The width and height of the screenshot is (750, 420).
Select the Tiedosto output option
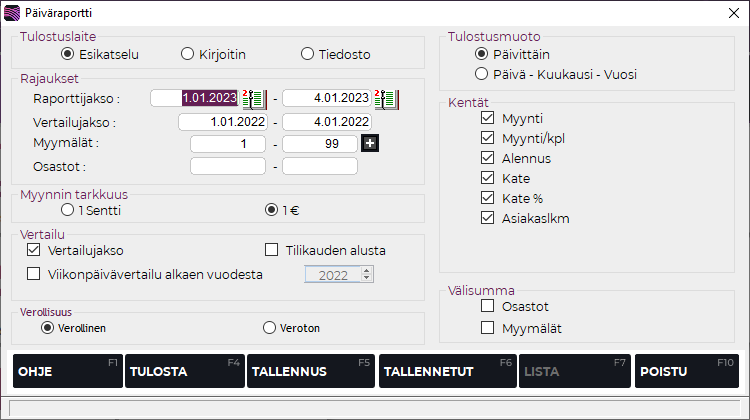coord(307,54)
